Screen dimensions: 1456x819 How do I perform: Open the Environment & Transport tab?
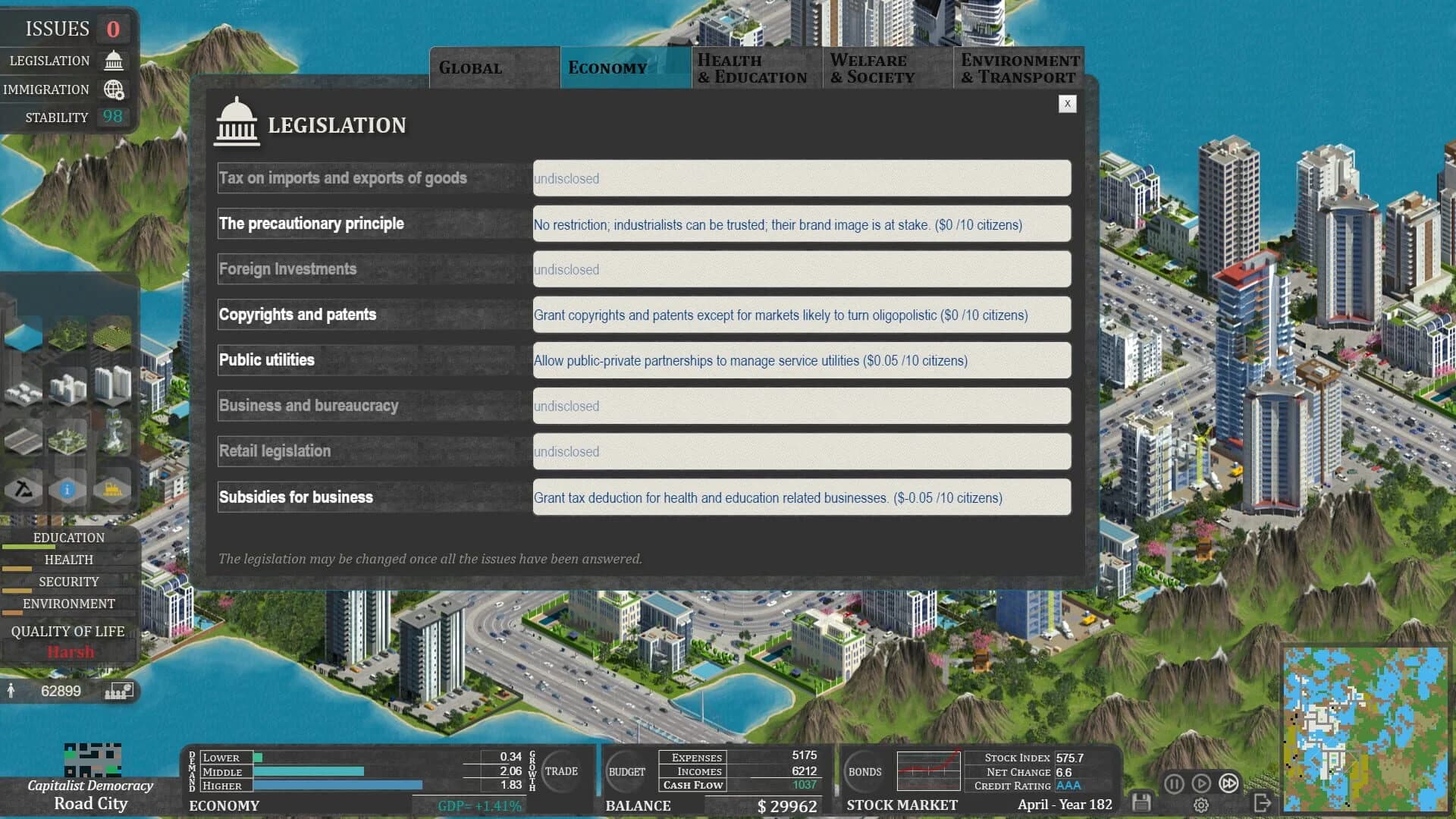pos(1019,67)
